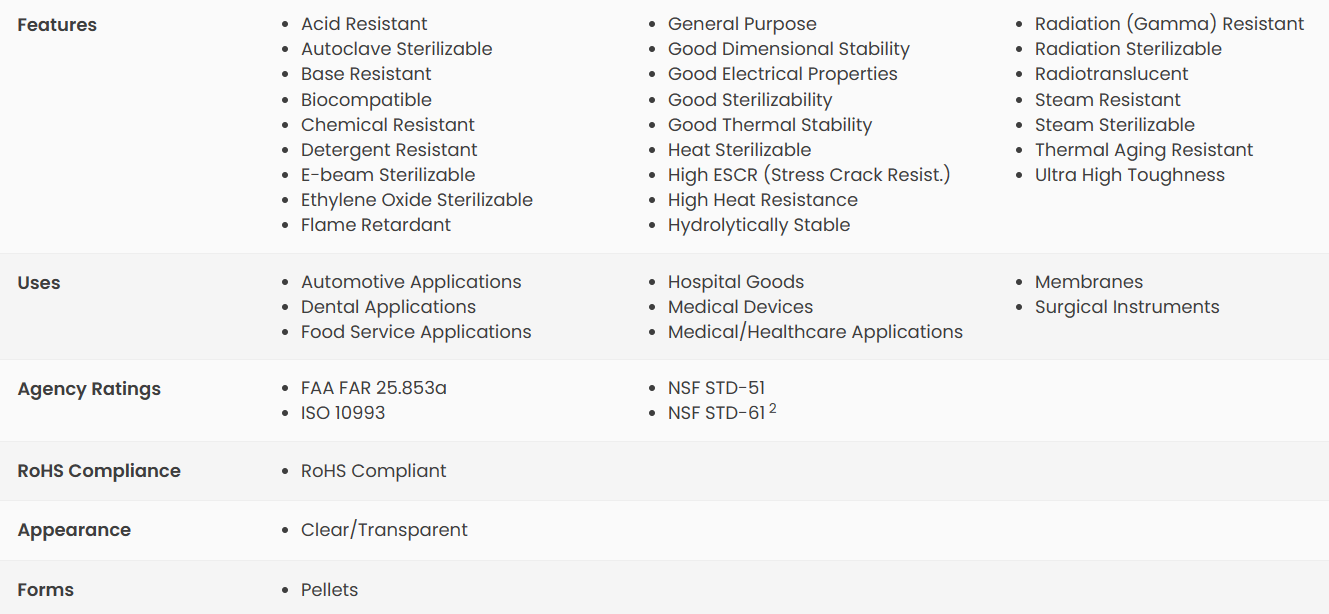Screen dimensions: 1329x614
Task: Click the Membranes use item
Action: [1089, 282]
